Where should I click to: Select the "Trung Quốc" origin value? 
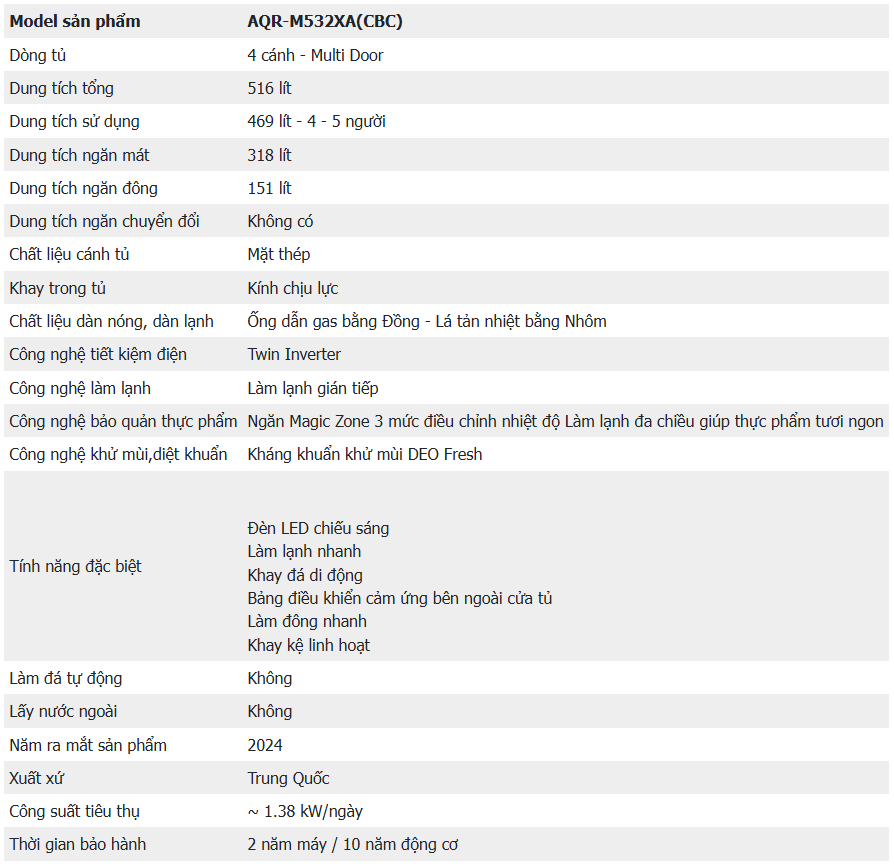pos(288,778)
